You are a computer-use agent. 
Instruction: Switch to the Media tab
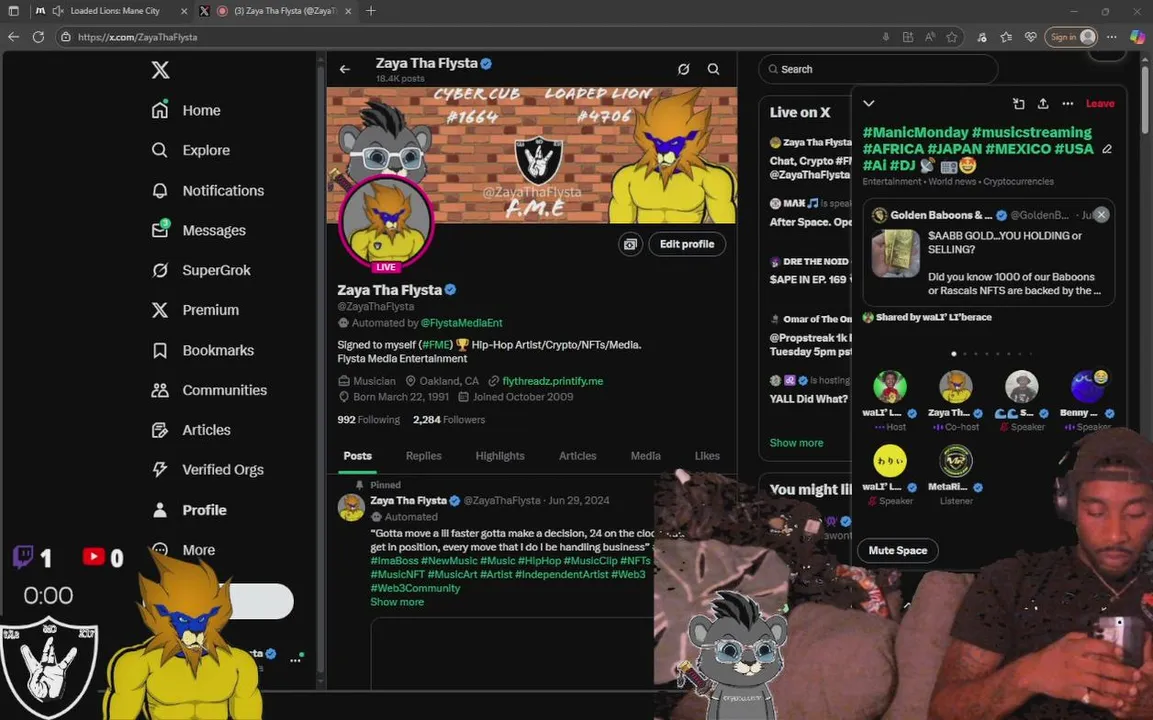pyautogui.click(x=646, y=456)
